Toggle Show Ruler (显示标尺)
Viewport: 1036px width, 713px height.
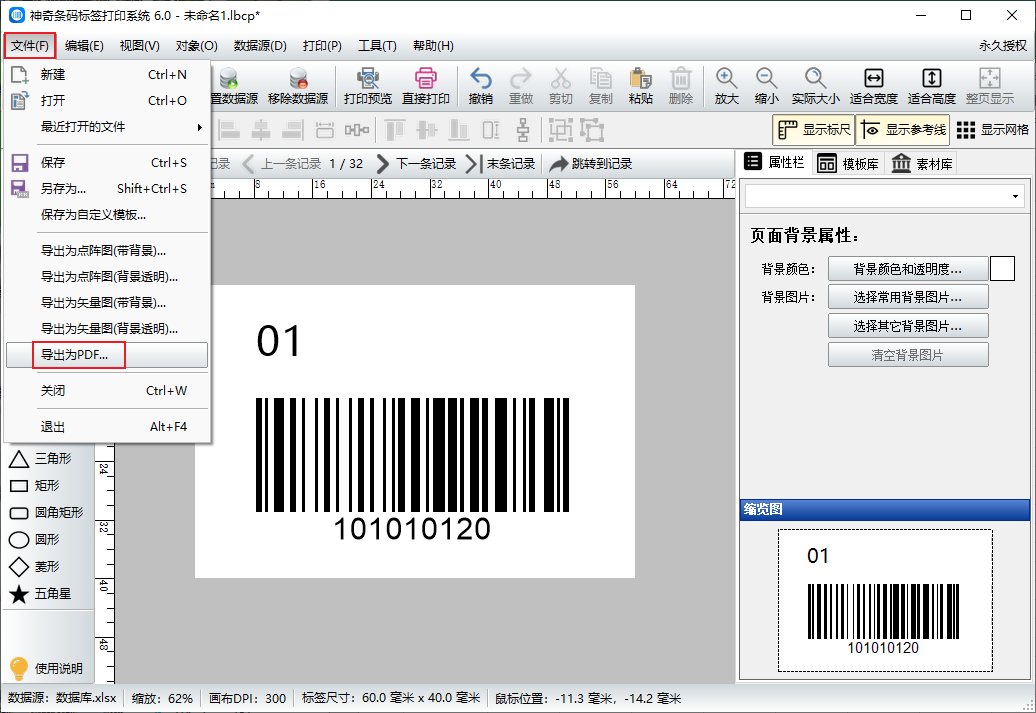[813, 130]
